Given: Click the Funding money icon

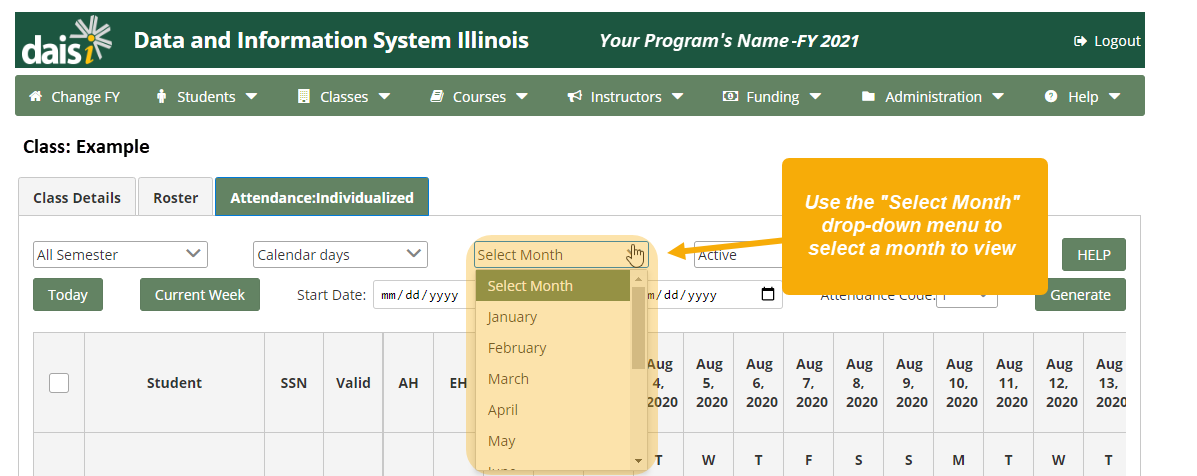Looking at the screenshot, I should 731,97.
